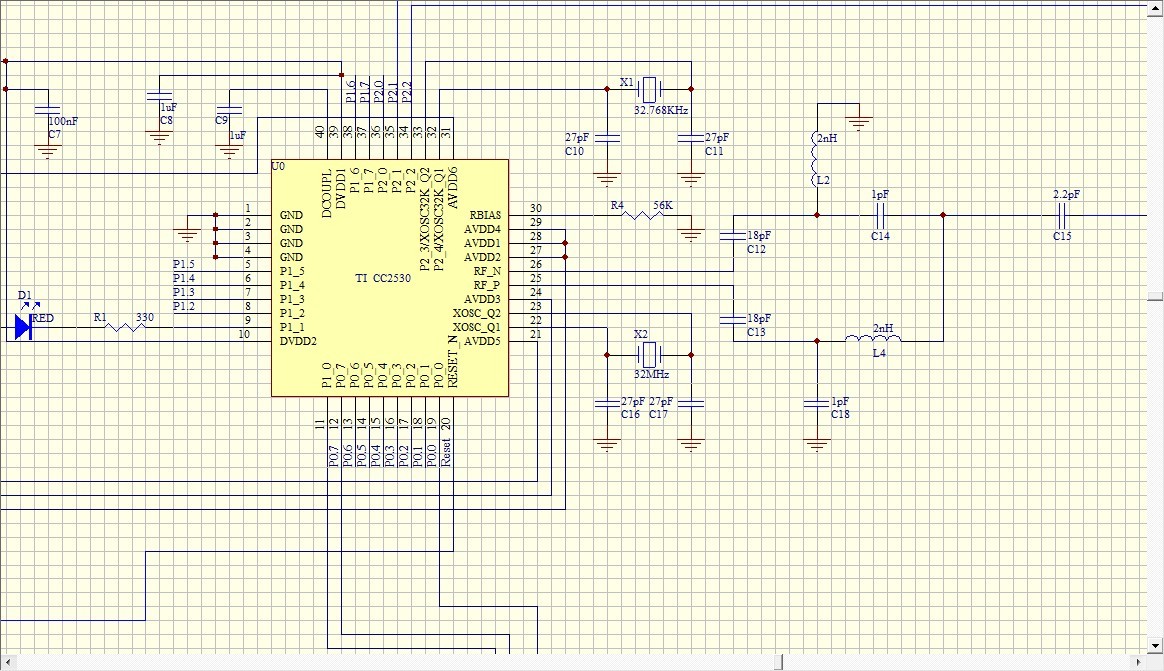This screenshot has height=671, width=1164.
Task: Select the 'RF_N' pin name
Action: pyautogui.click(x=487, y=271)
